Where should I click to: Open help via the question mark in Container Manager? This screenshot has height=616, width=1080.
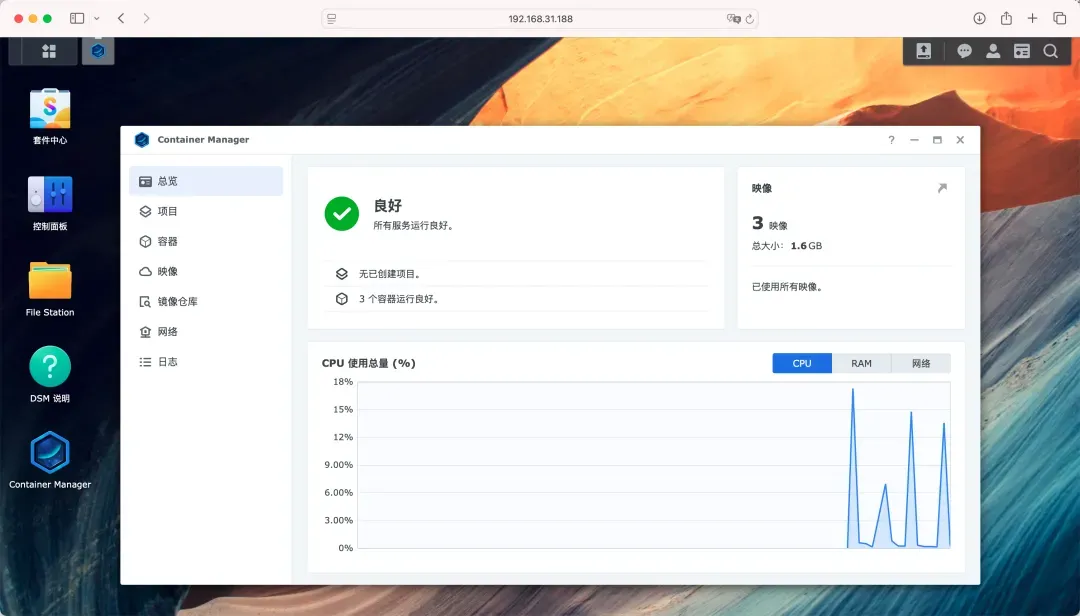click(891, 140)
